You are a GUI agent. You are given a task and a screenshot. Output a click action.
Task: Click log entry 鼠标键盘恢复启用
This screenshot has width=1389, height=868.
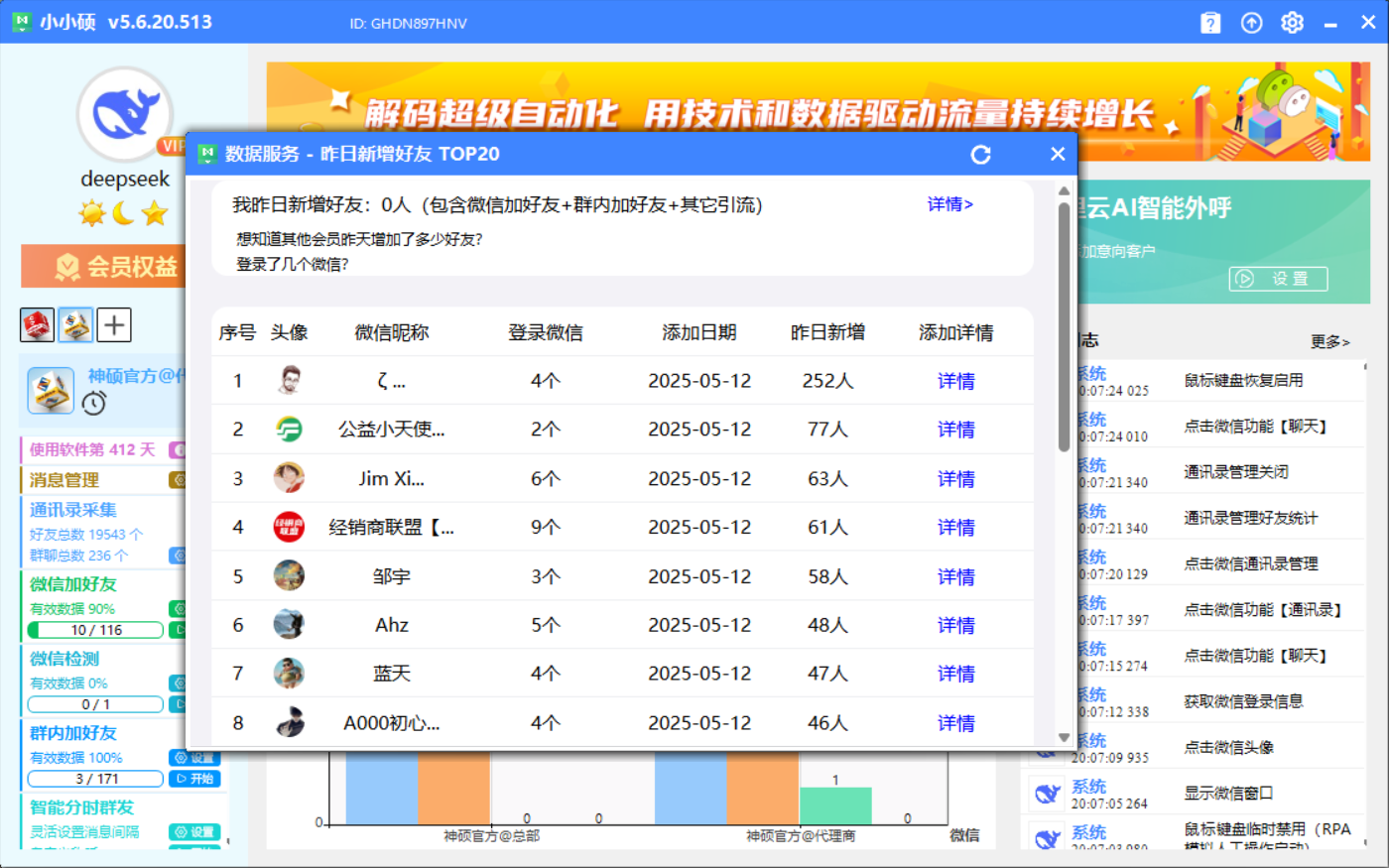(1243, 380)
